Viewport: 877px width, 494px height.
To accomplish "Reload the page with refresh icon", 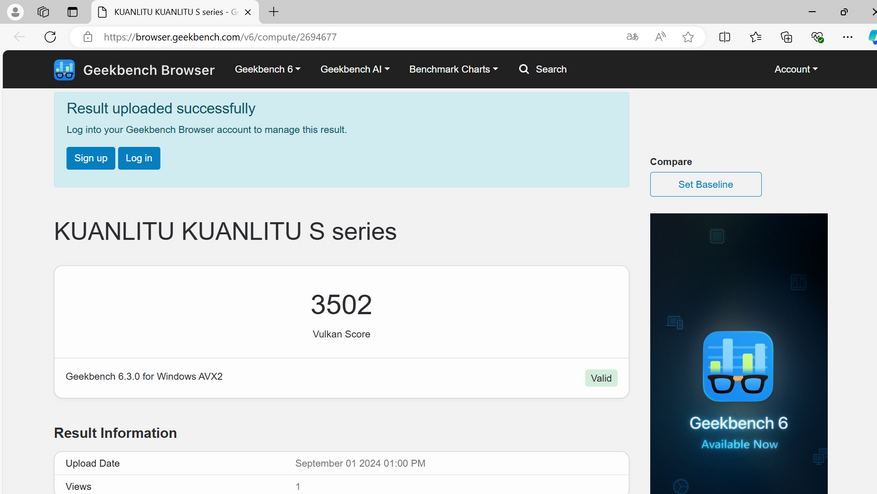I will [x=50, y=37].
